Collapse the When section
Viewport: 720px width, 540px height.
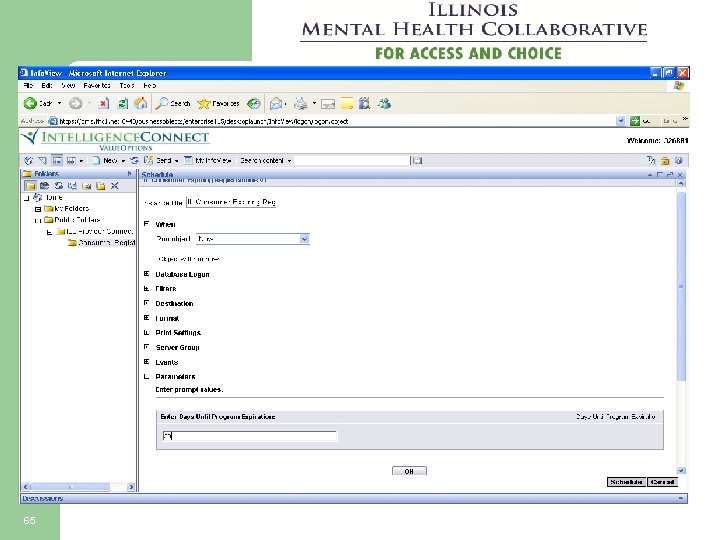146,224
